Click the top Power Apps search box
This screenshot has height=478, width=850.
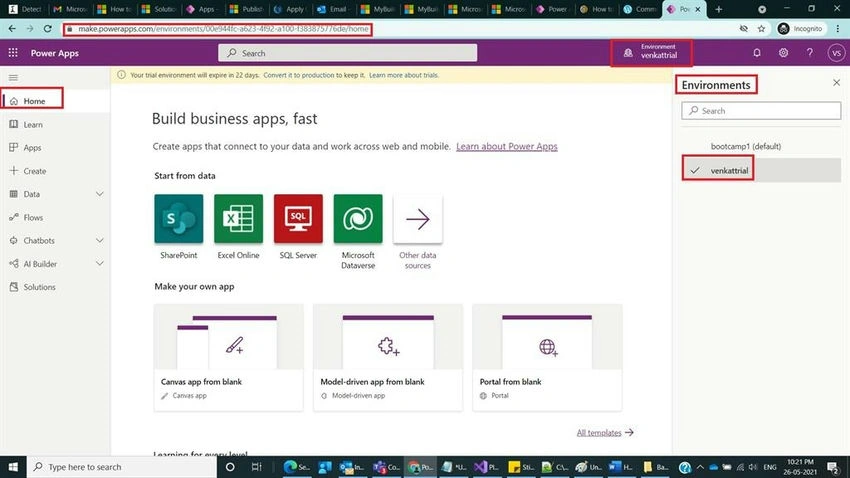347,53
